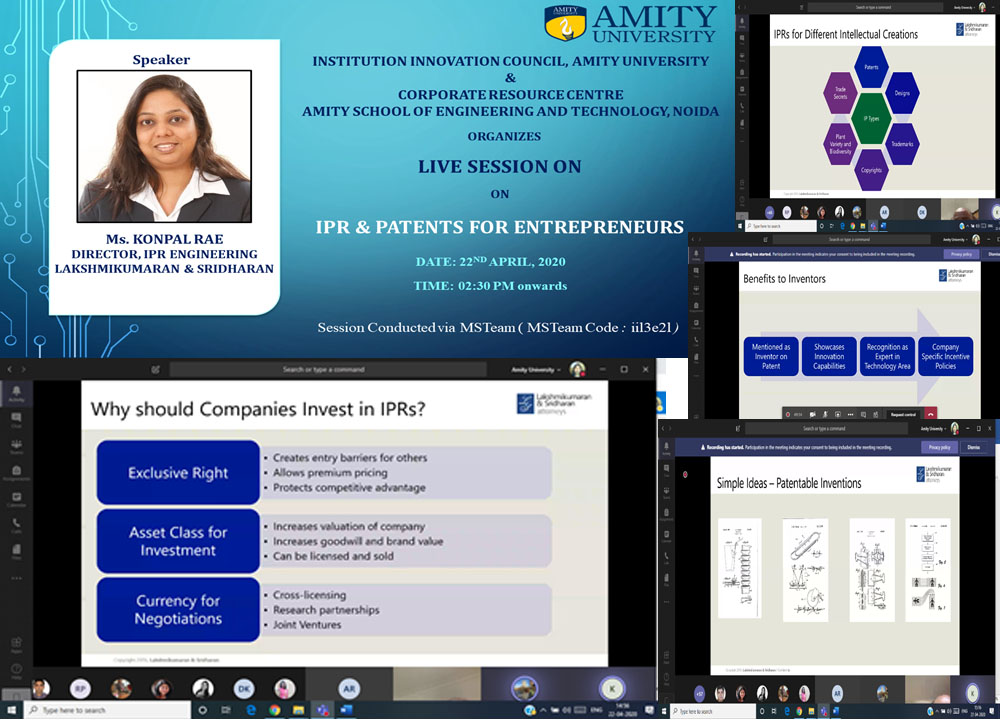Click 'Patents' hexagon on IPRs slide
The height and width of the screenshot is (721, 1000).
tap(871, 67)
